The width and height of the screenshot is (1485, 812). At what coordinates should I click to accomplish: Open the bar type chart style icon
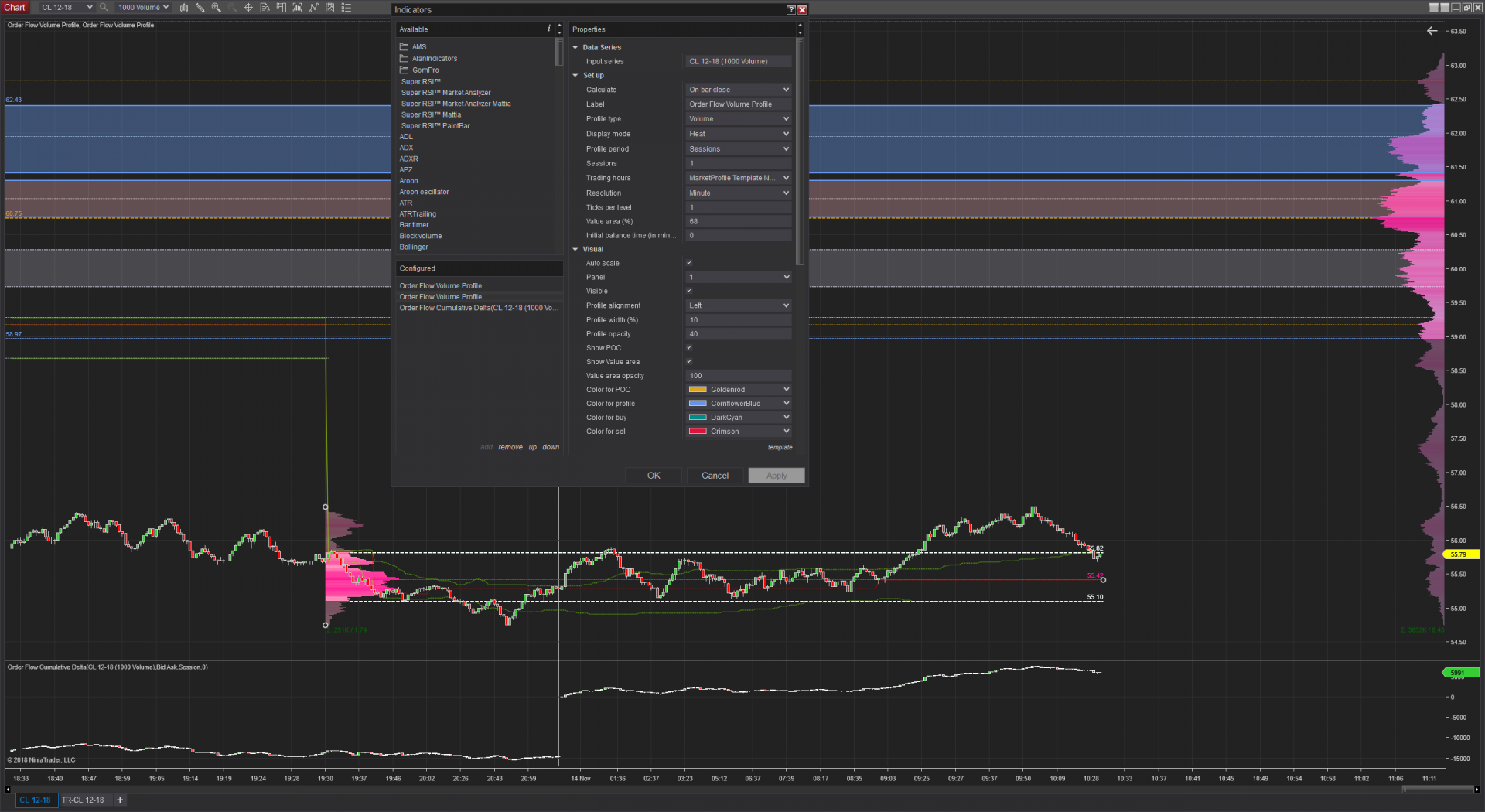coord(184,8)
